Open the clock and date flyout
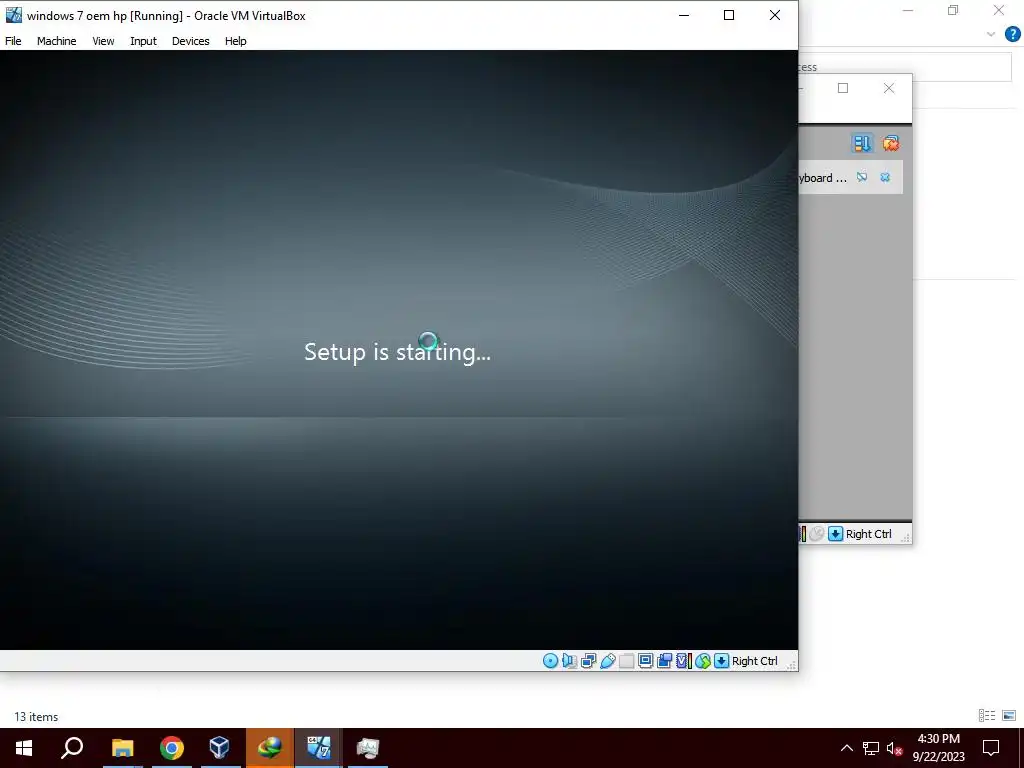This screenshot has width=1024, height=768. tap(938, 748)
